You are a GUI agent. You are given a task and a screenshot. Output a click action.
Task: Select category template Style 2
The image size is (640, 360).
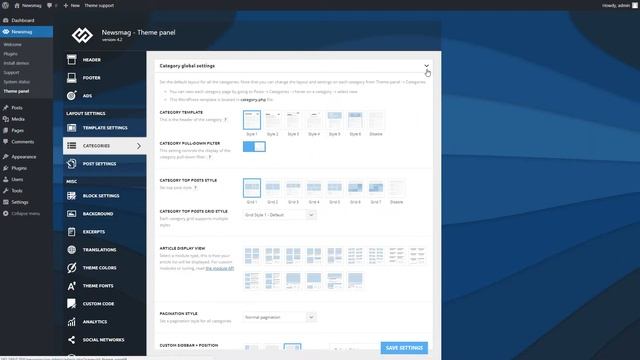[x=273, y=120]
